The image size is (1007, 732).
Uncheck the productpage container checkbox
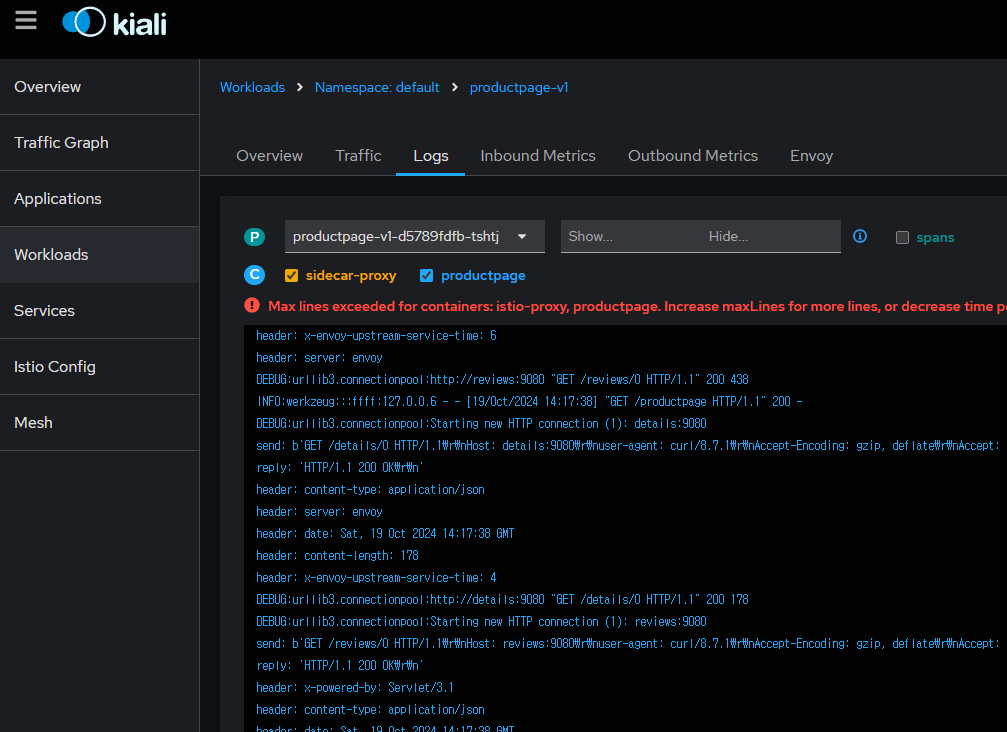(x=427, y=276)
